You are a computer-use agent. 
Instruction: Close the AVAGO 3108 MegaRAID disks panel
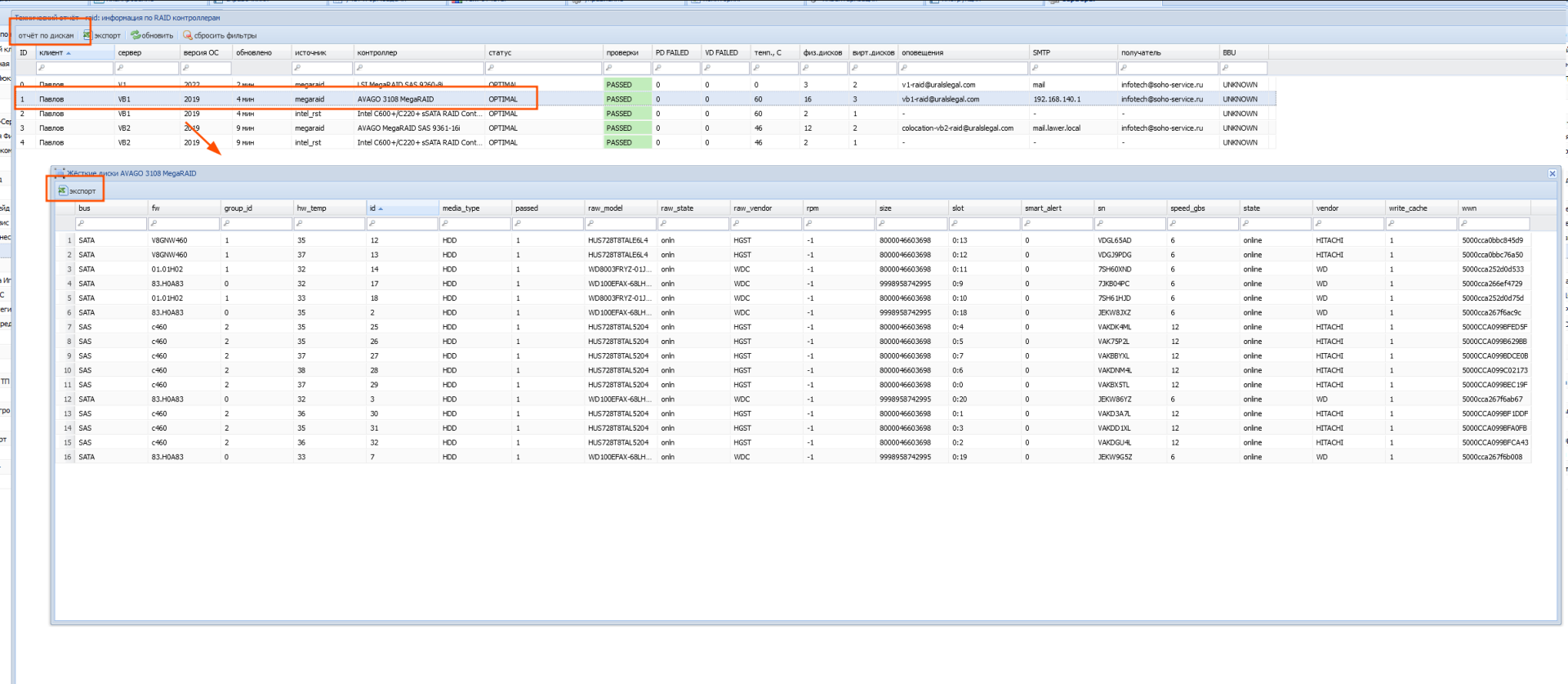pos(1552,173)
